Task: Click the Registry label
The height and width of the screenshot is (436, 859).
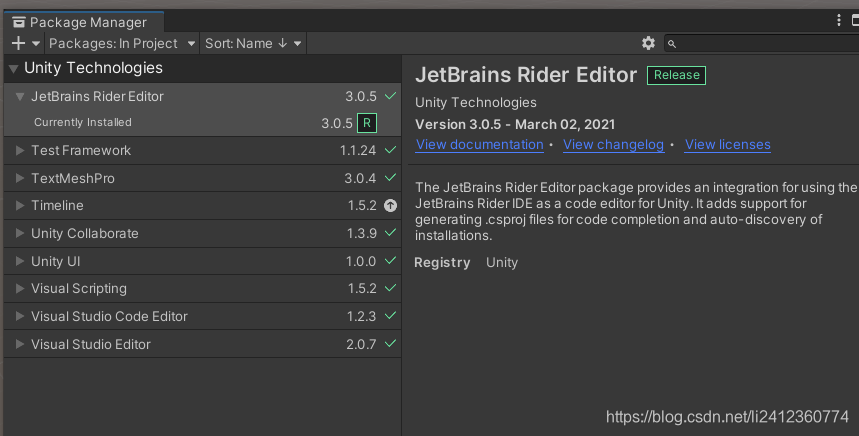Action: (x=442, y=263)
